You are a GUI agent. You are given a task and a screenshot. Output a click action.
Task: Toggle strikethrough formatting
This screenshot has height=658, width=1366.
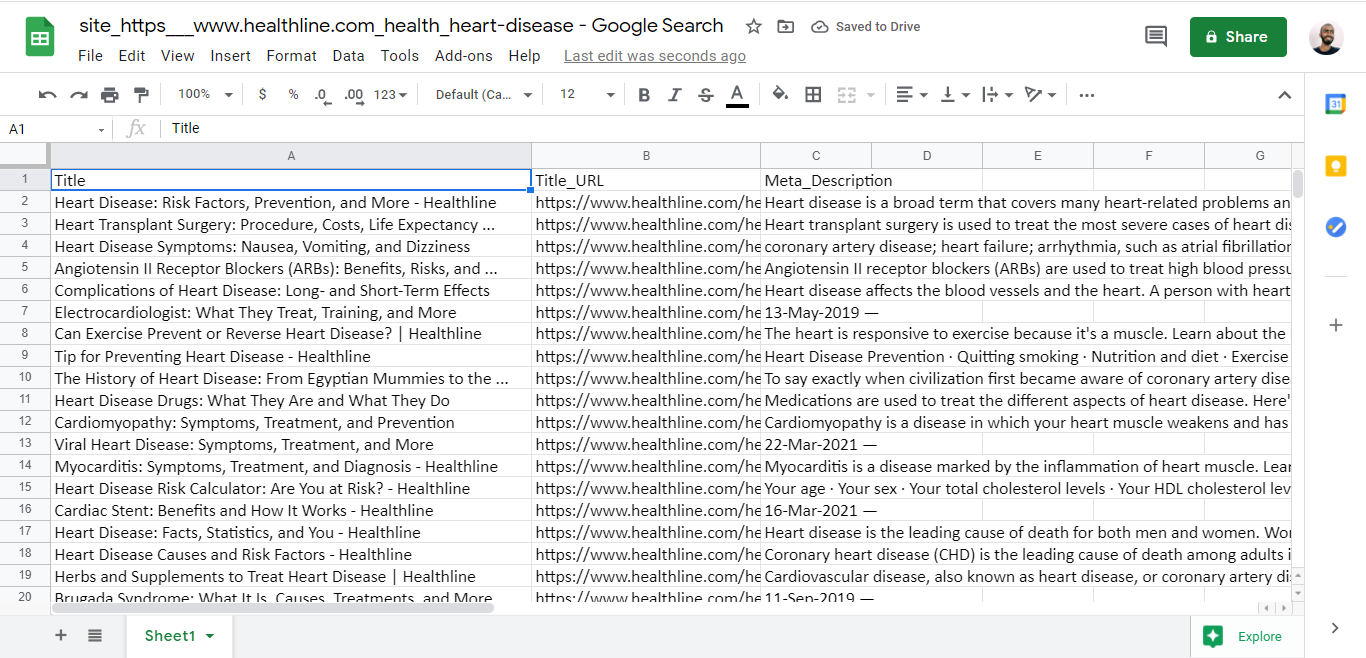click(x=706, y=95)
